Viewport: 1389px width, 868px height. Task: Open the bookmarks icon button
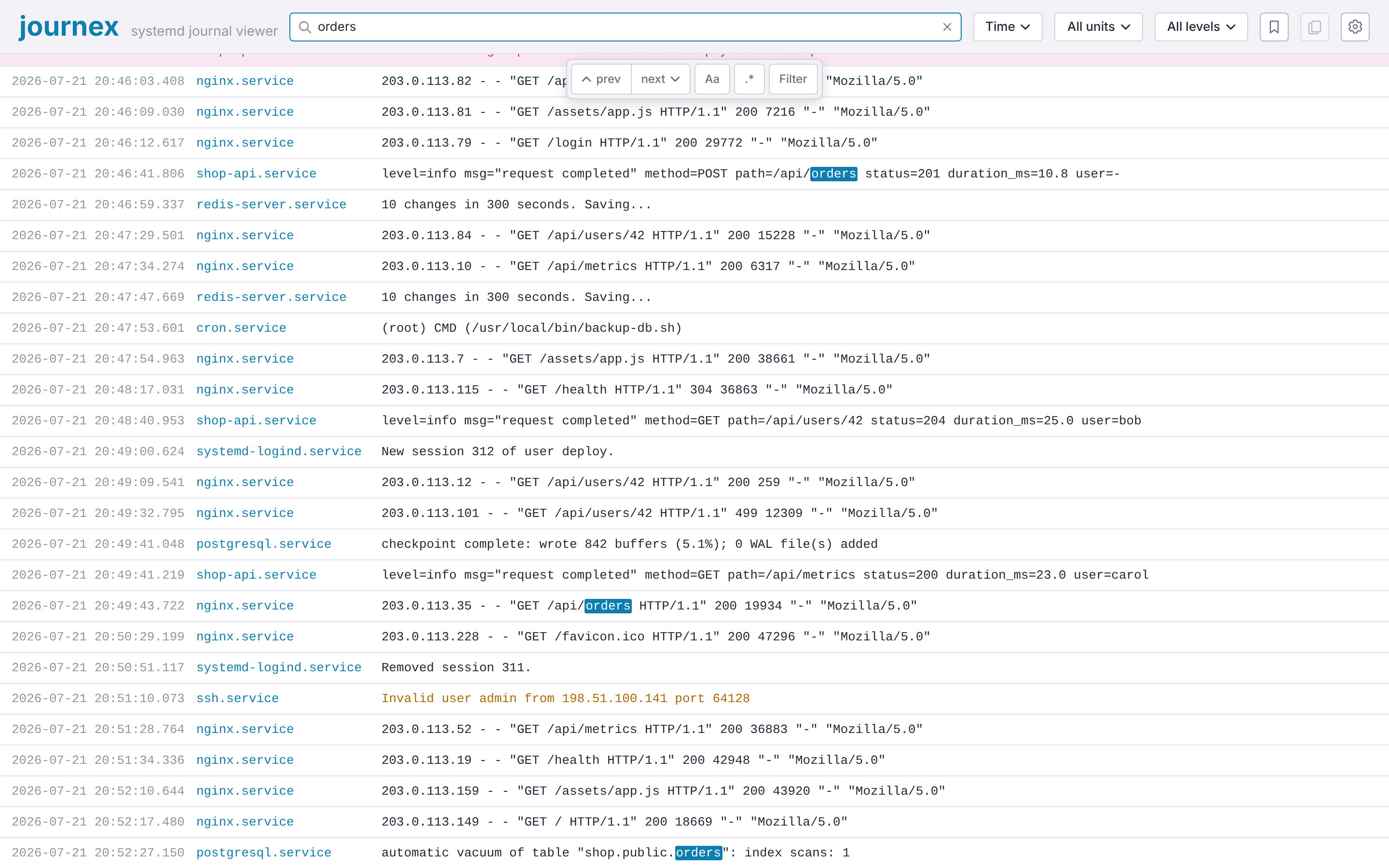(x=1274, y=27)
